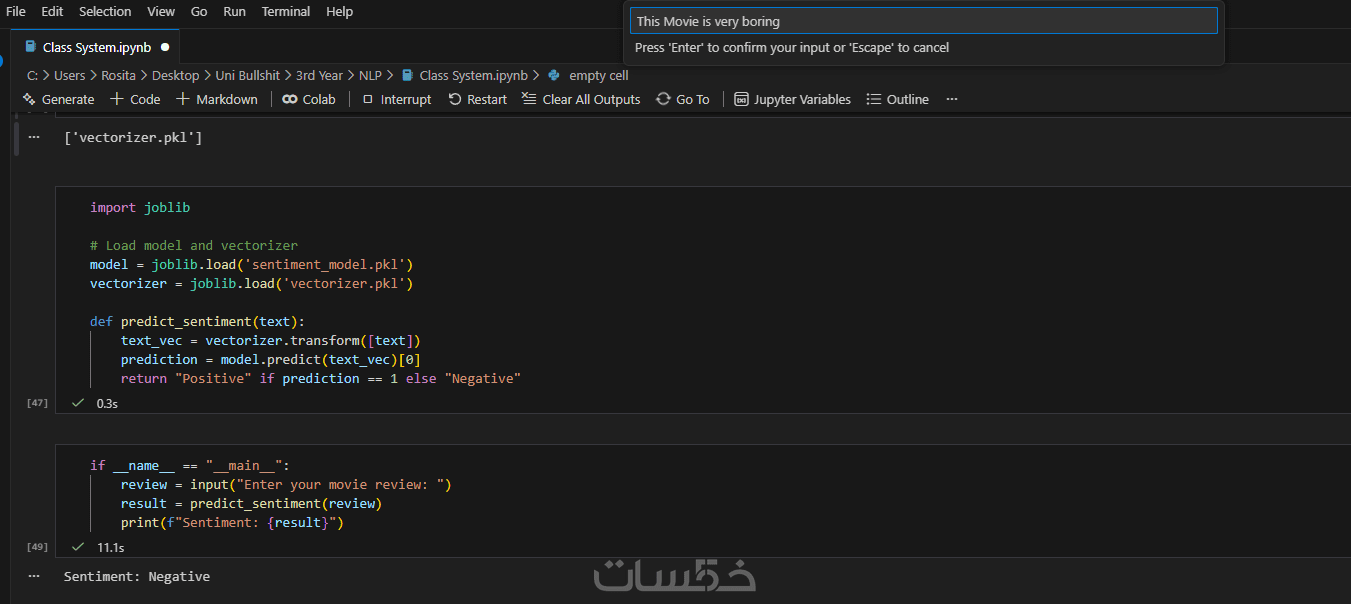
Task: Open the notebook in Colab
Action: coord(309,99)
